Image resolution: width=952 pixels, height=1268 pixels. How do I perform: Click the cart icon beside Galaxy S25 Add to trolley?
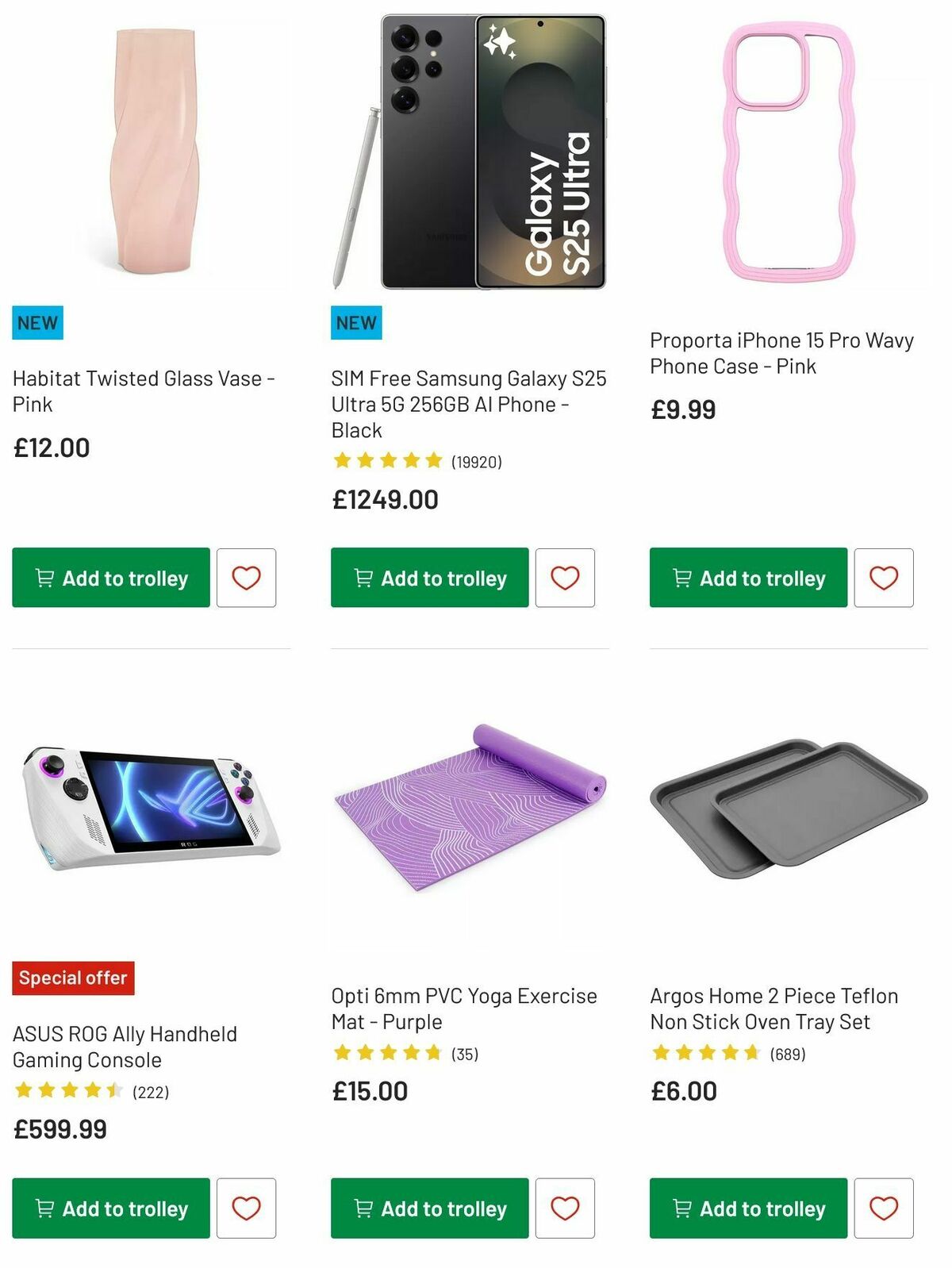[363, 578]
